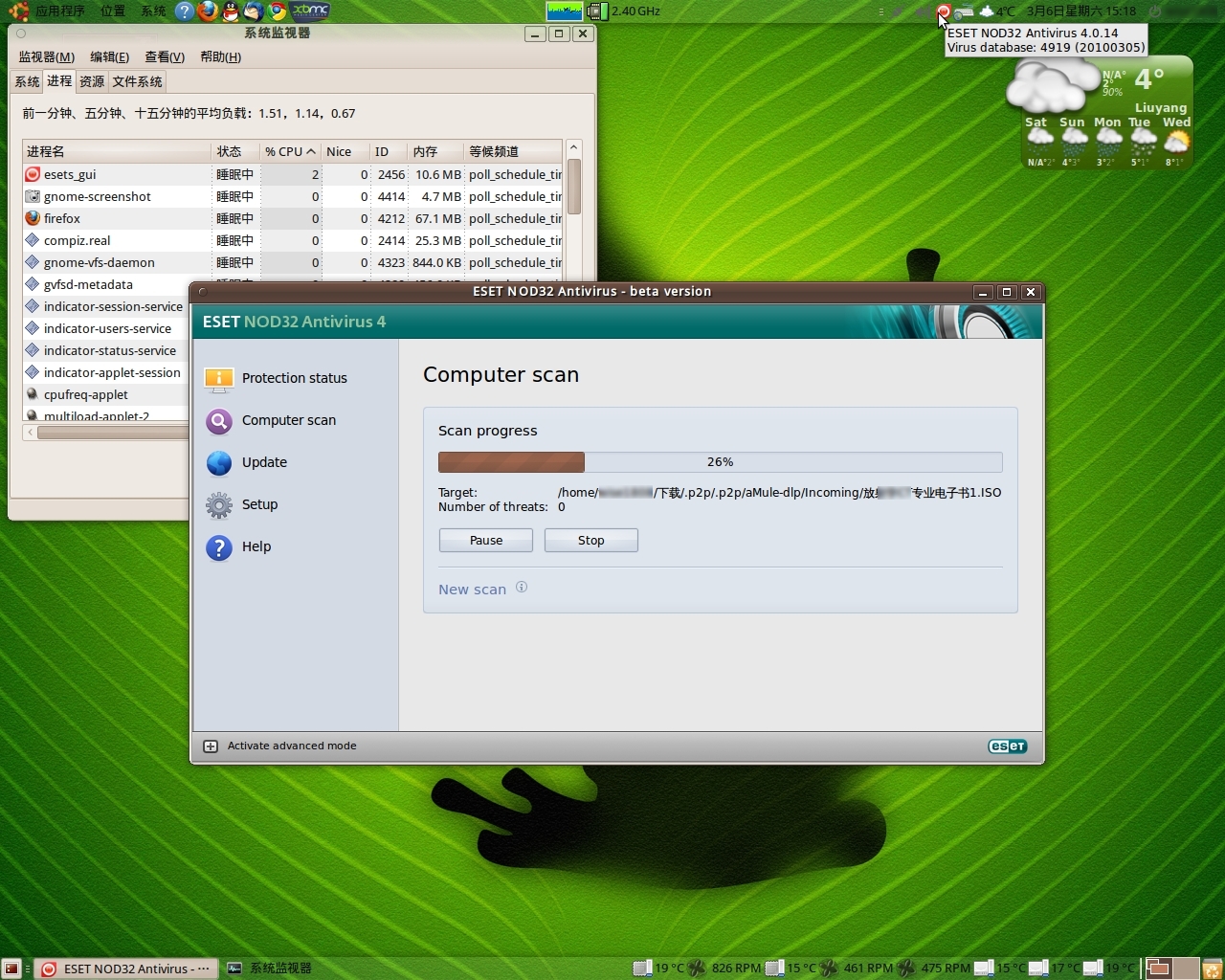Select the firefox process row

click(x=292, y=218)
